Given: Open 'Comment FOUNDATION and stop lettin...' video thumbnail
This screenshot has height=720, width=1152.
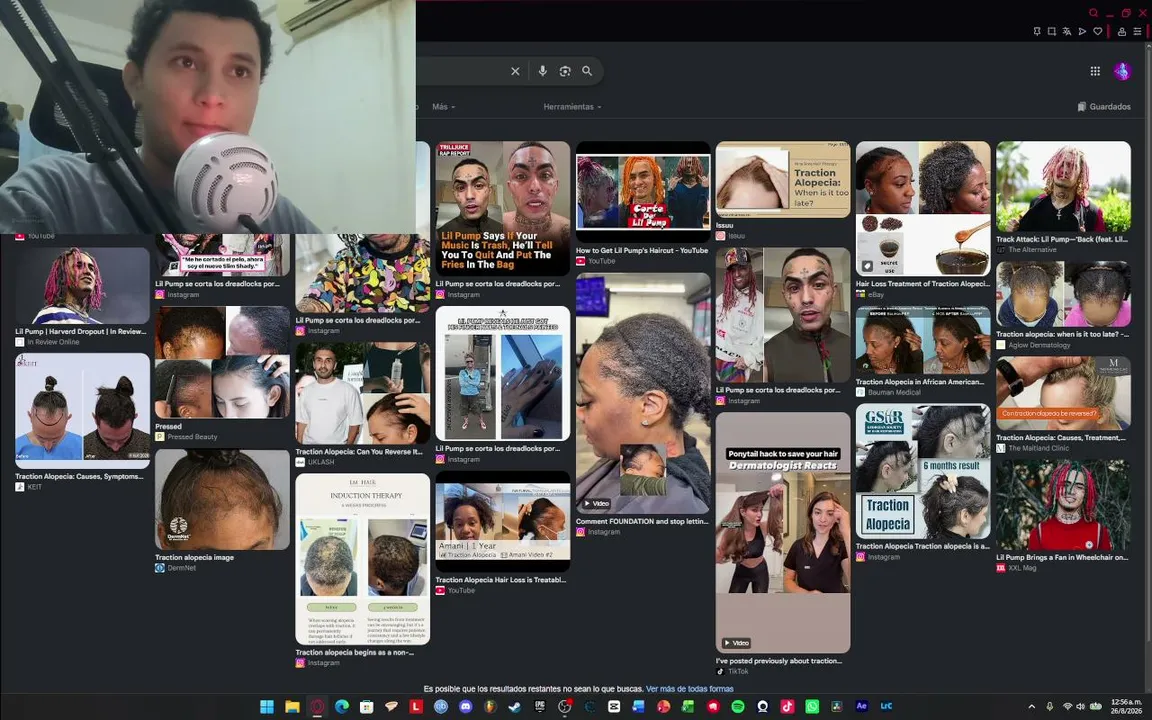Looking at the screenshot, I should coord(643,394).
